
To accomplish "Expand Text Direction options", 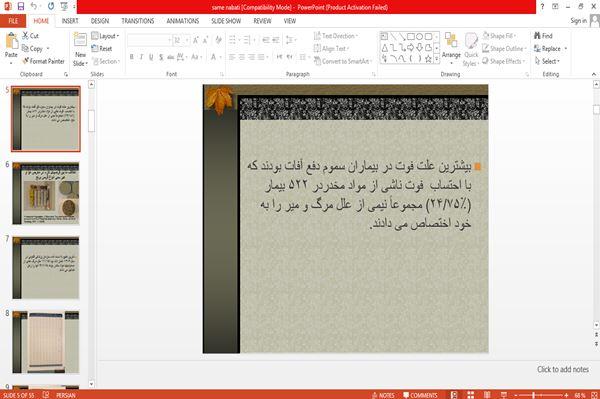I will tap(336, 36).
